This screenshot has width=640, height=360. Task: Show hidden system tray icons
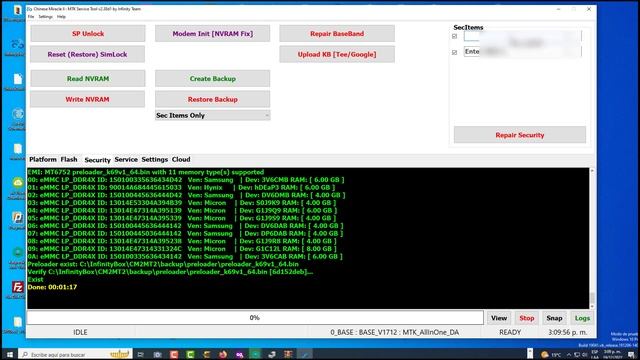pos(569,354)
